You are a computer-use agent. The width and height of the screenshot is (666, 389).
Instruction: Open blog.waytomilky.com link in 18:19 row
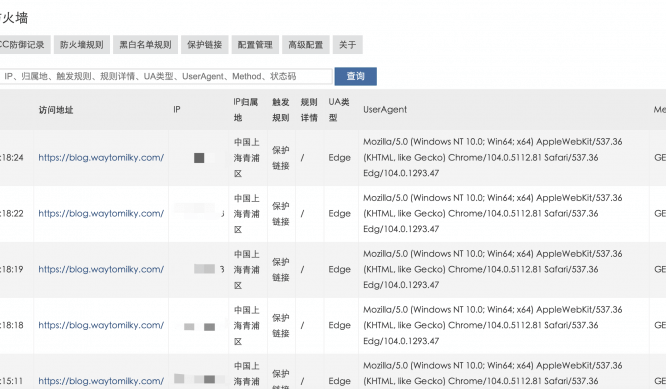tap(101, 269)
